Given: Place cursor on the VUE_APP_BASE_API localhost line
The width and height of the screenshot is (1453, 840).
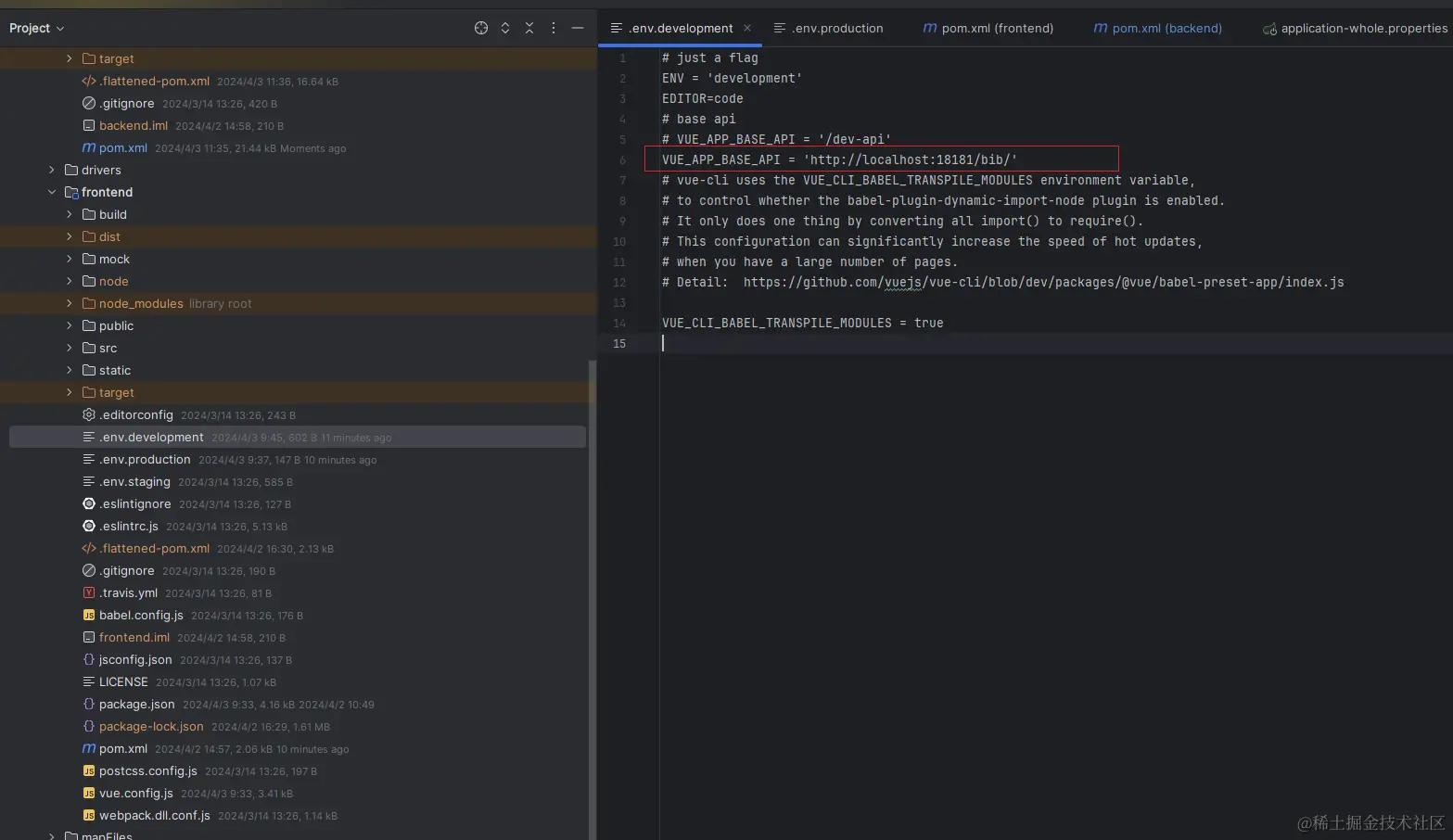Looking at the screenshot, I should (839, 159).
